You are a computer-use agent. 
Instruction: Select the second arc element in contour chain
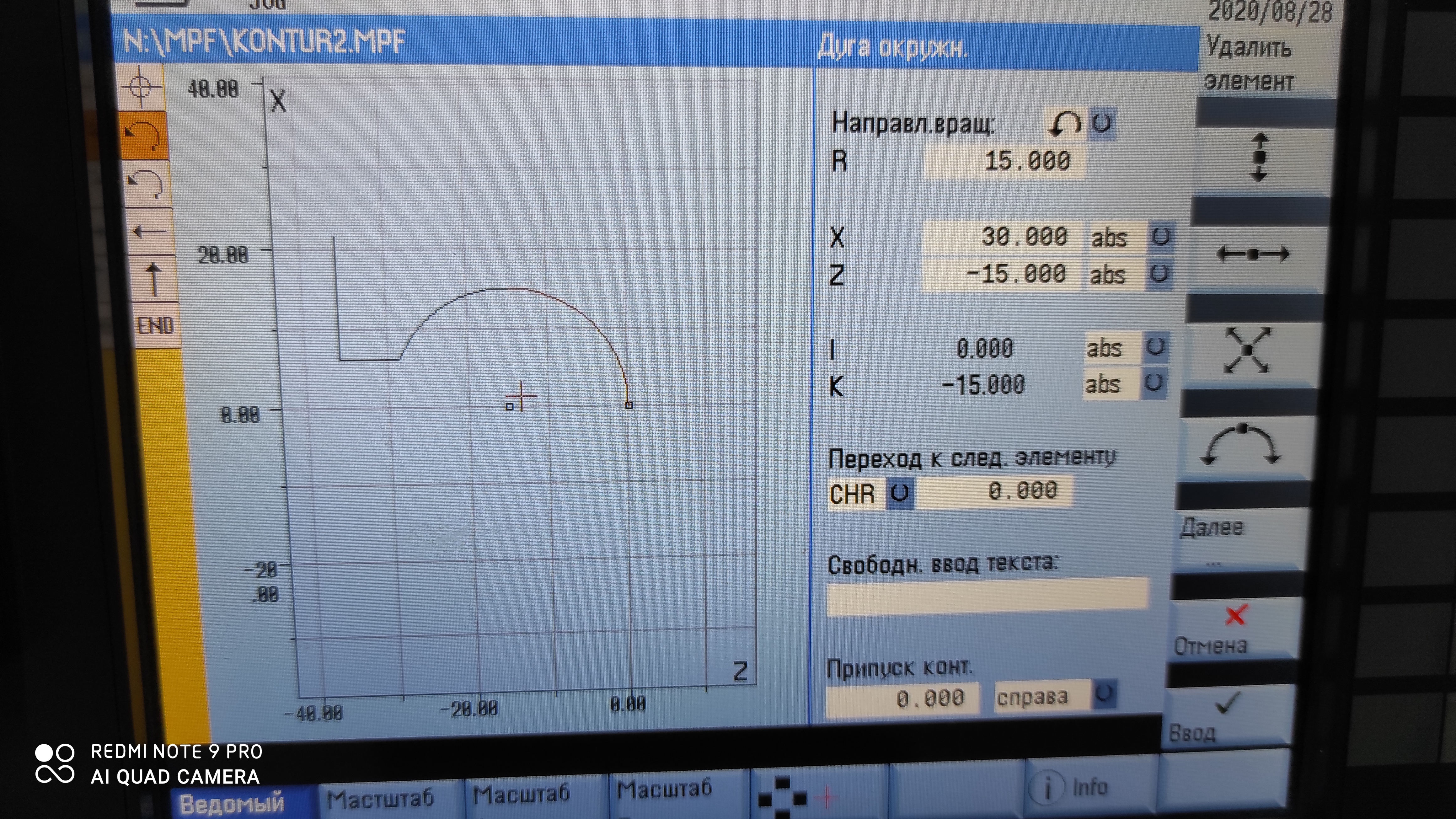point(147,184)
